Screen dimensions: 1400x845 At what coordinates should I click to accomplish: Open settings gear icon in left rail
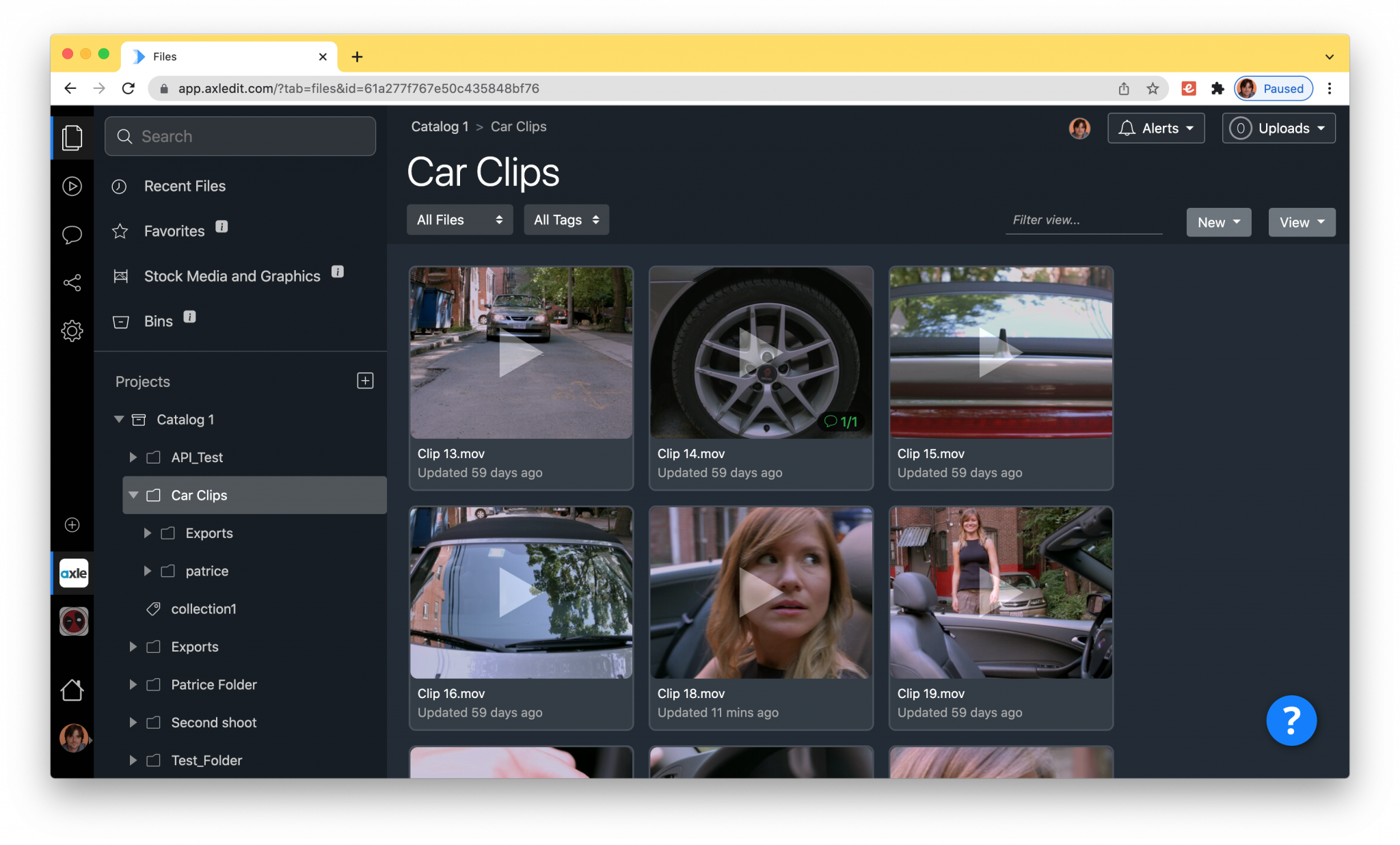click(72, 331)
